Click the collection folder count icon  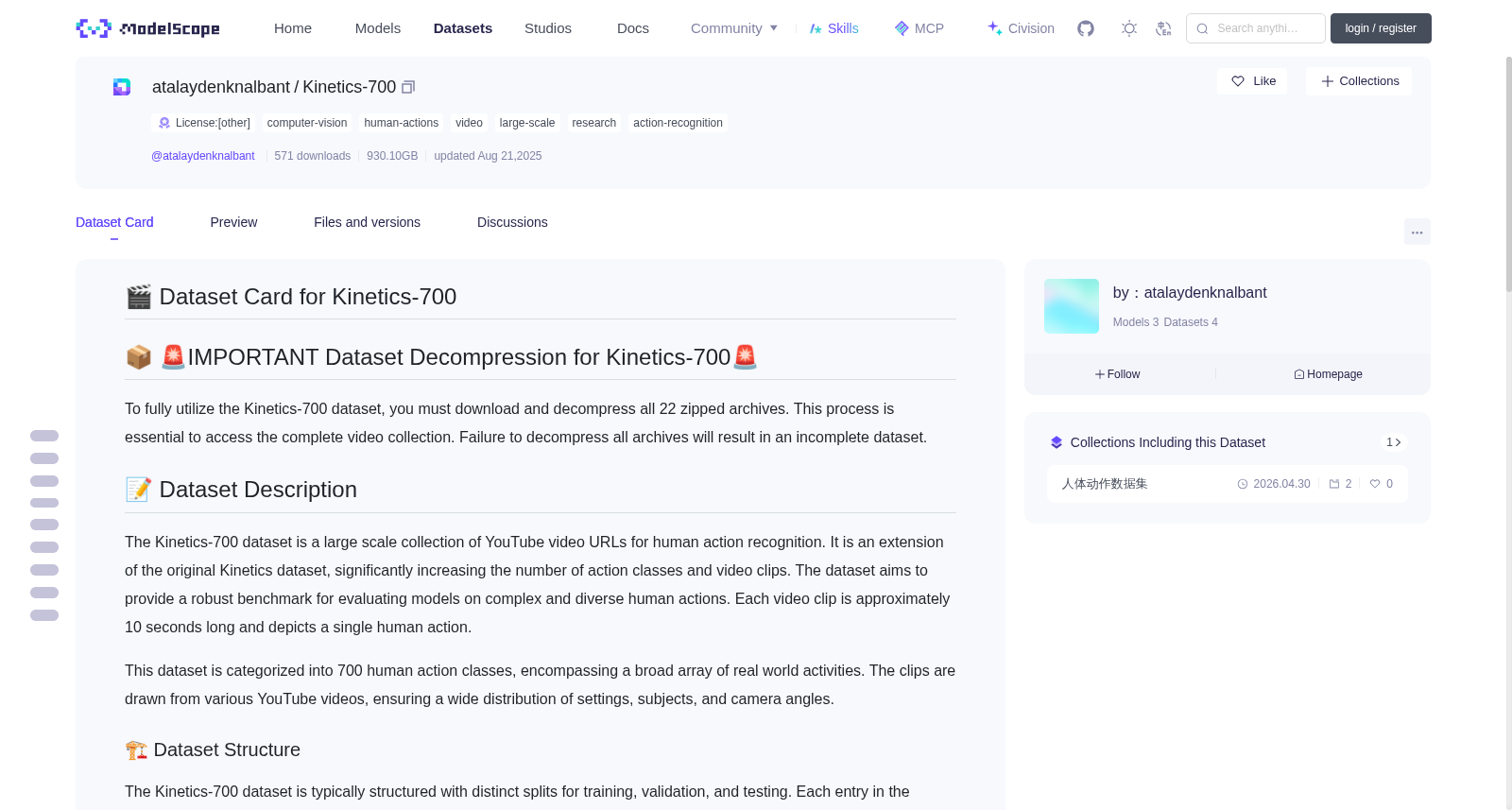(1334, 484)
